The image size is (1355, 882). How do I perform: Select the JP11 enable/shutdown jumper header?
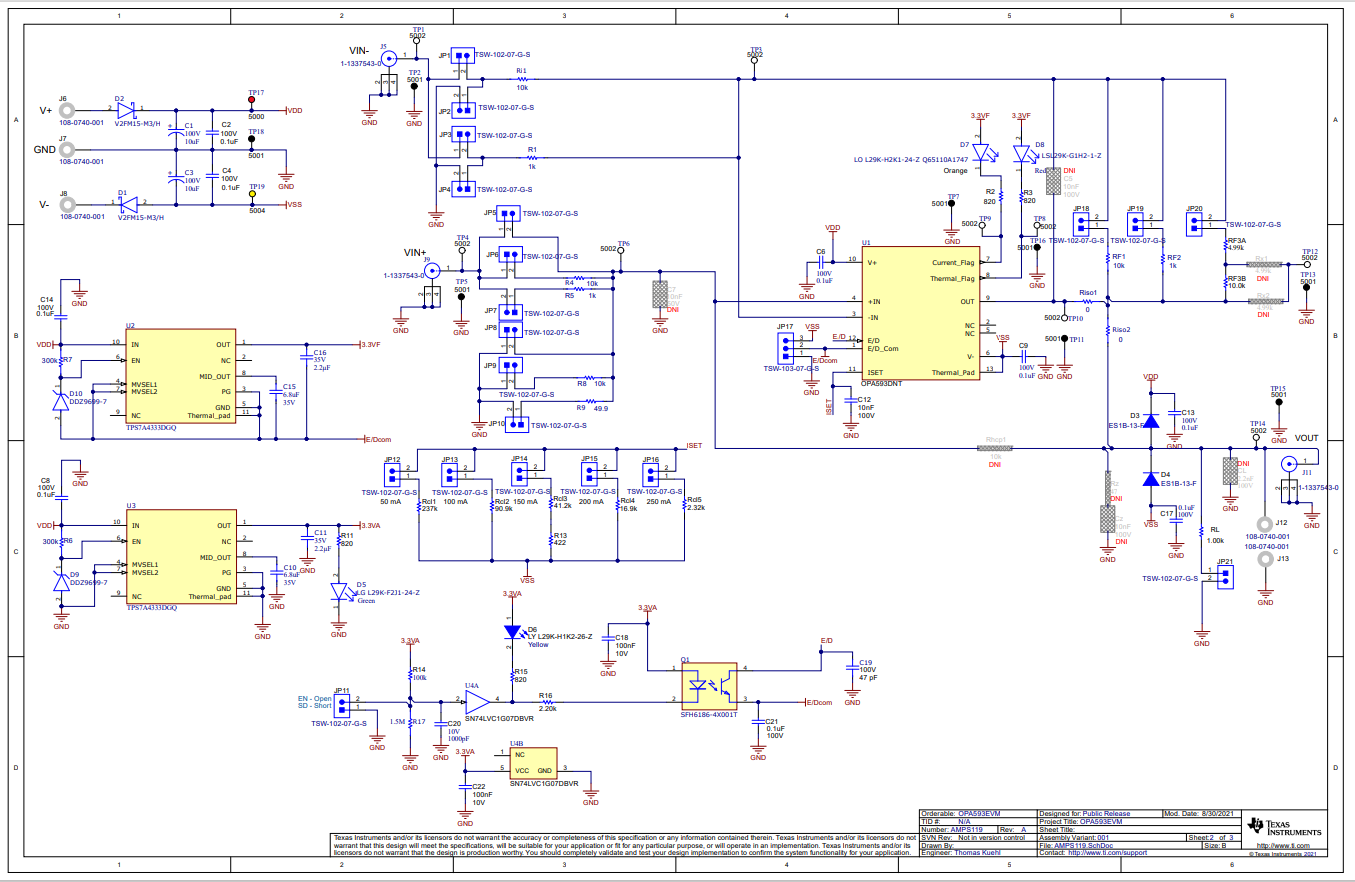tap(343, 704)
